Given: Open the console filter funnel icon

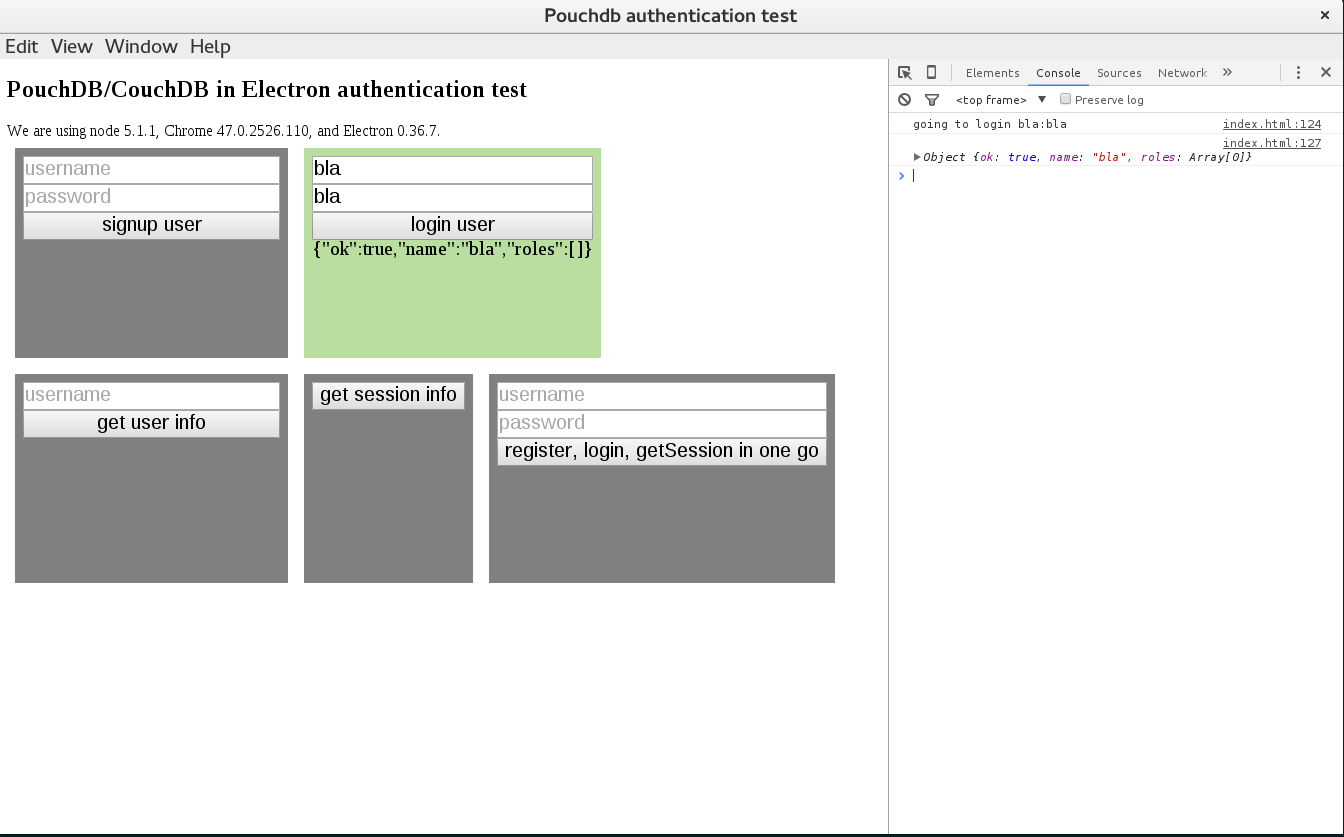Looking at the screenshot, I should pyautogui.click(x=932, y=100).
